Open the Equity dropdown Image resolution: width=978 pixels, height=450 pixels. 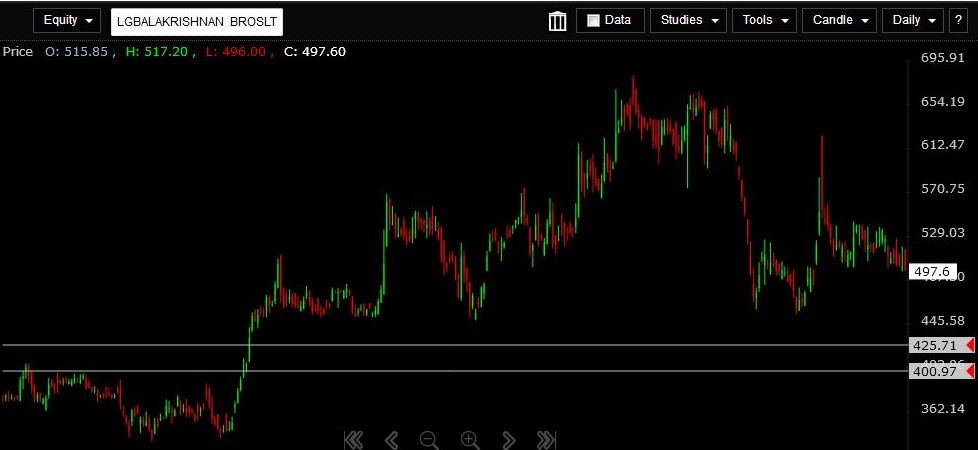[x=67, y=20]
